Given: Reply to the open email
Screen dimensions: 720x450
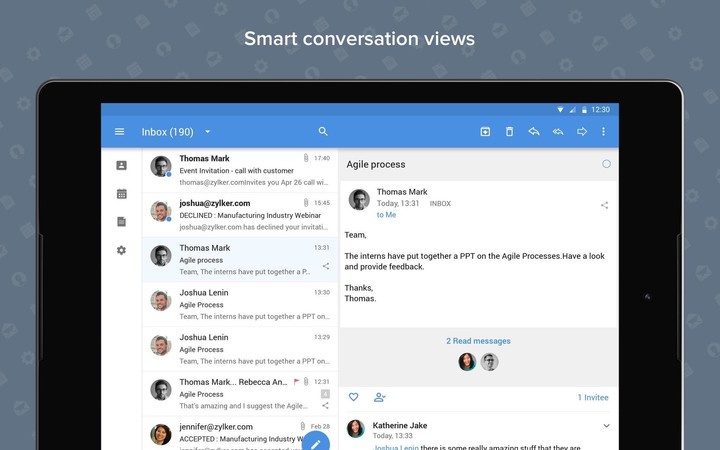Looking at the screenshot, I should click(x=534, y=132).
